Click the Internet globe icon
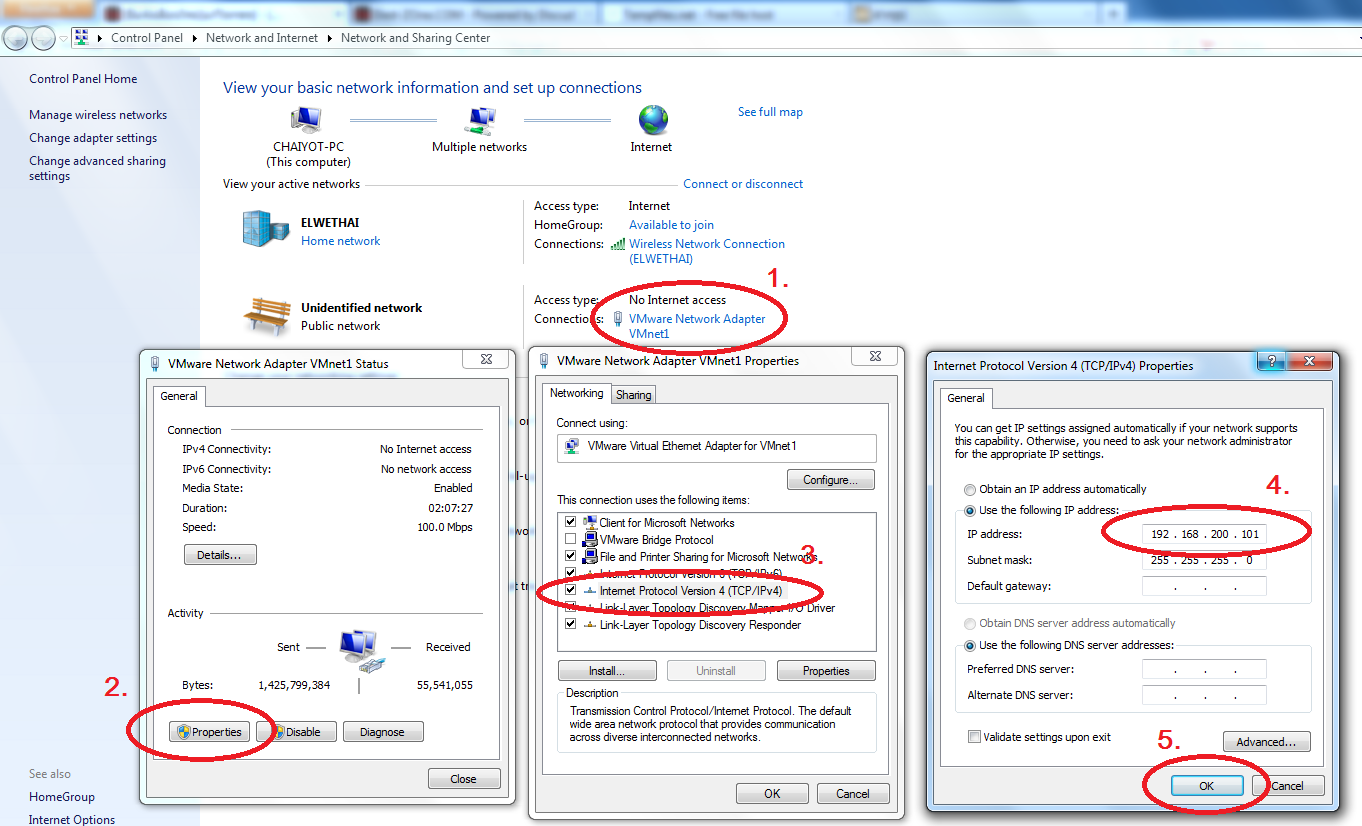The width and height of the screenshot is (1362, 826). (x=653, y=120)
